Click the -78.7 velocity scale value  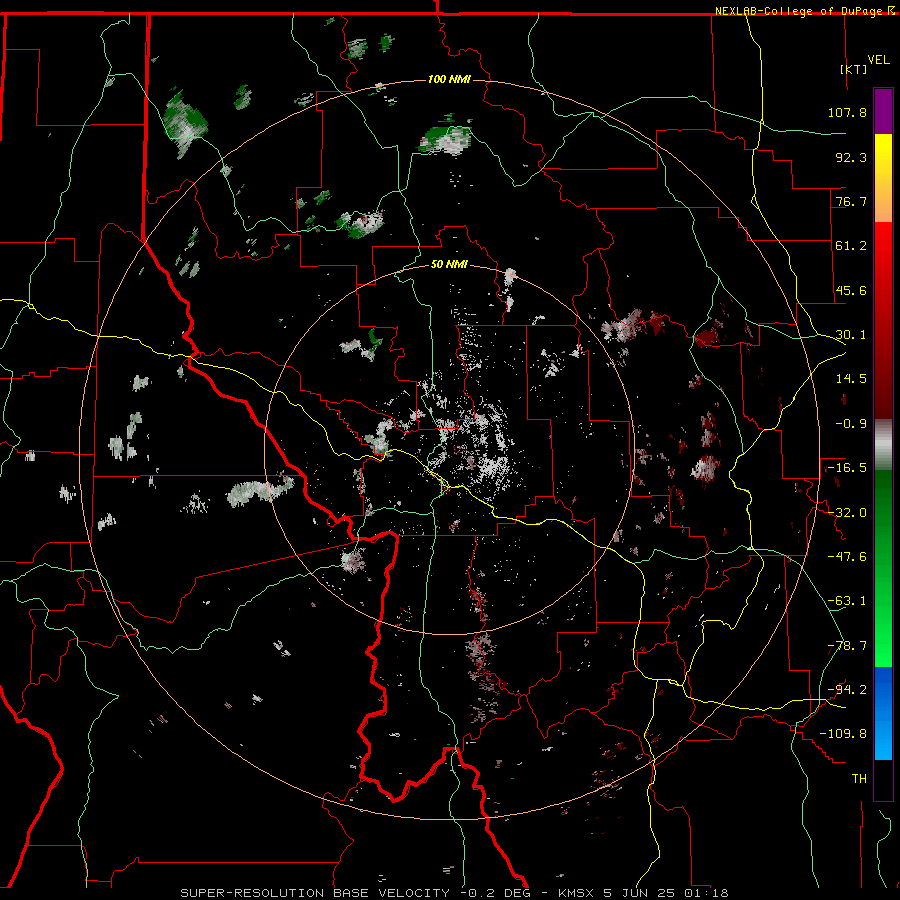pyautogui.click(x=847, y=646)
